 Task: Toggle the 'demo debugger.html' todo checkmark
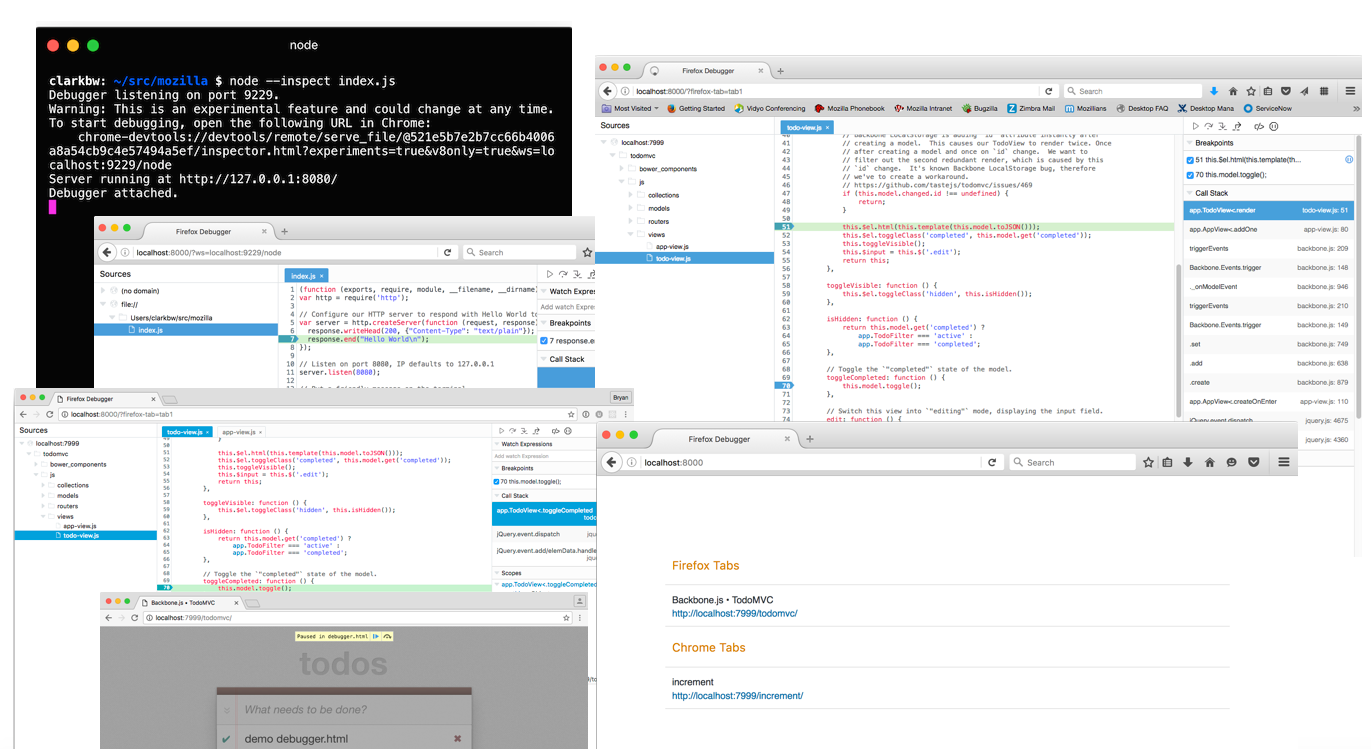[227, 739]
